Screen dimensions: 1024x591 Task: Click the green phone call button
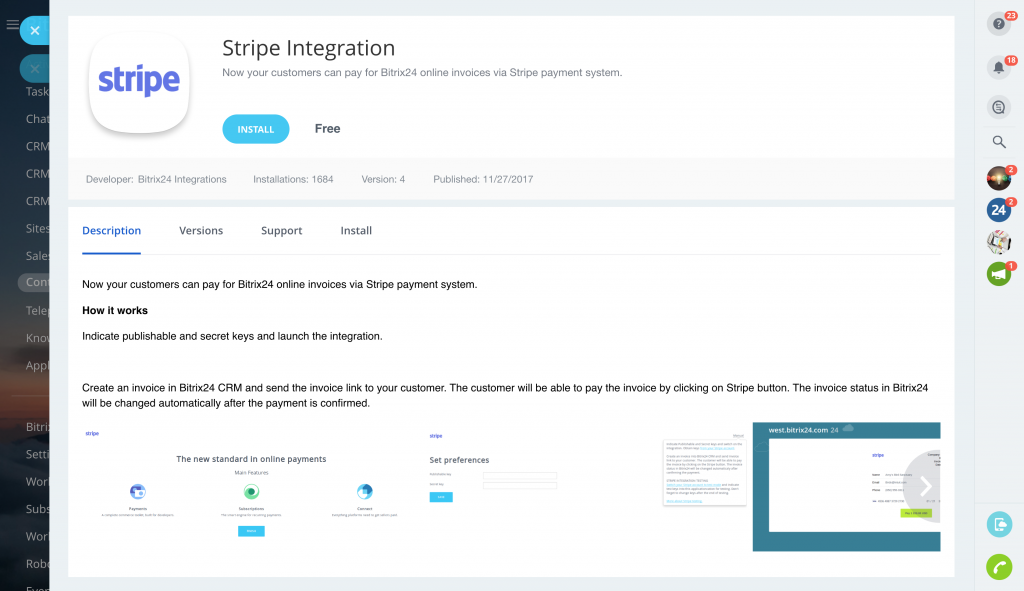pyautogui.click(x=998, y=566)
